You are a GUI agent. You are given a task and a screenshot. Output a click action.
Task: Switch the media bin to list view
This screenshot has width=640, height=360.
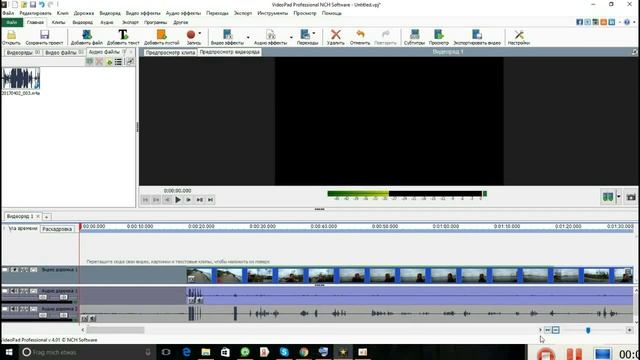tap(118, 62)
